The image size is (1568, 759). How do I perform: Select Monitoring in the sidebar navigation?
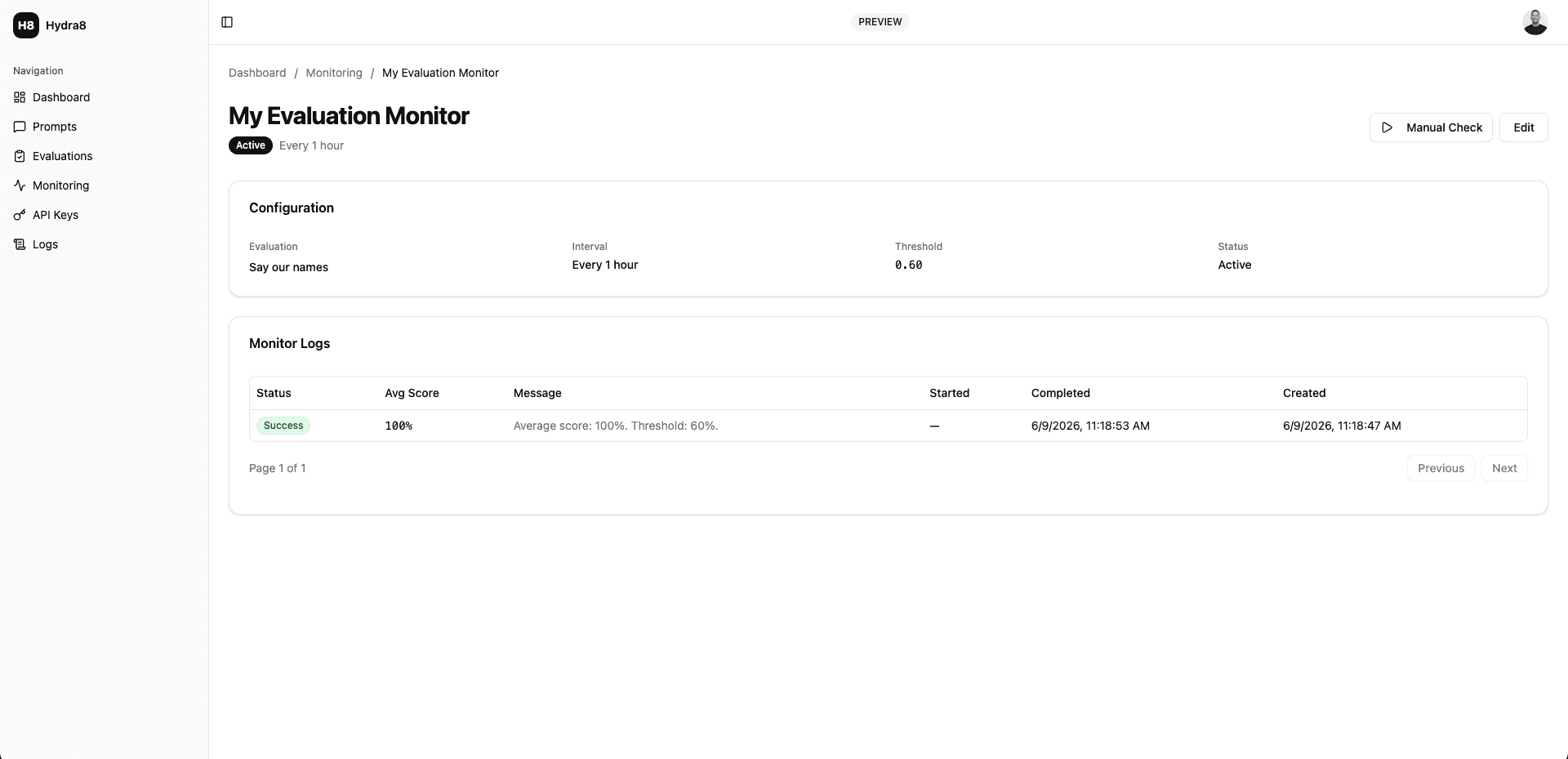pyautogui.click(x=105, y=185)
